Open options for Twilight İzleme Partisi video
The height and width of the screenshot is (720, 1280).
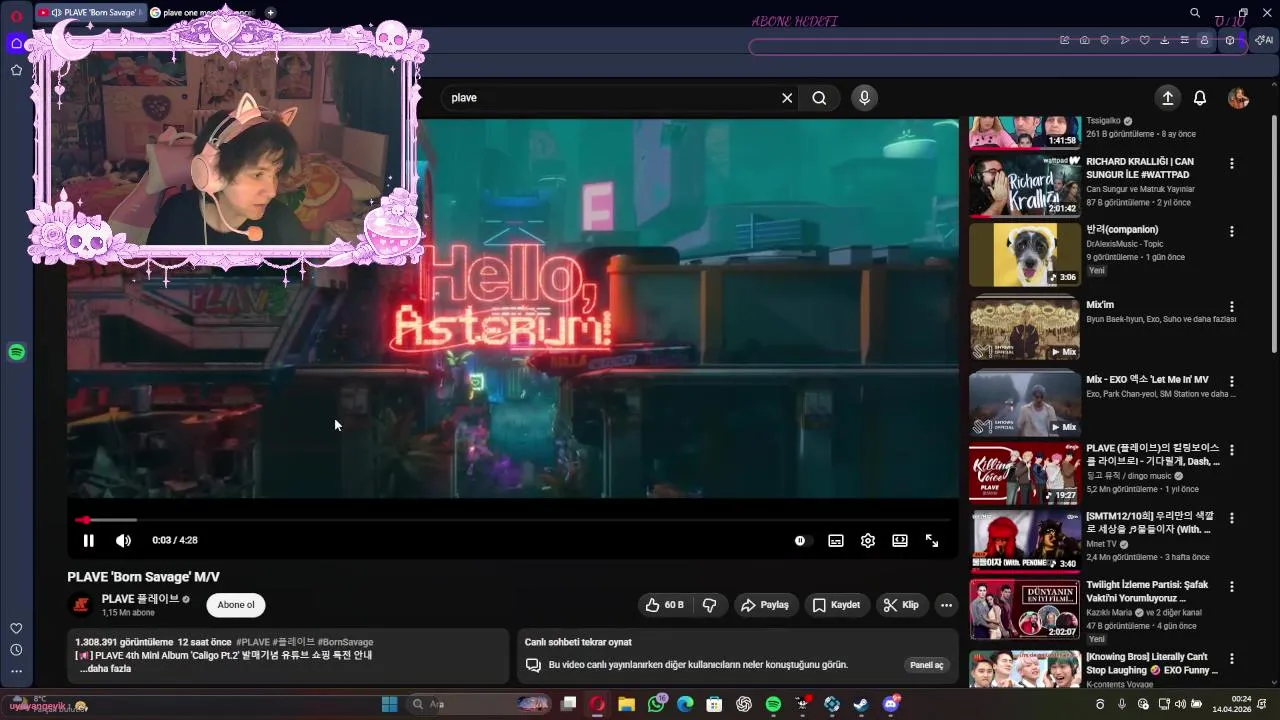1232,586
